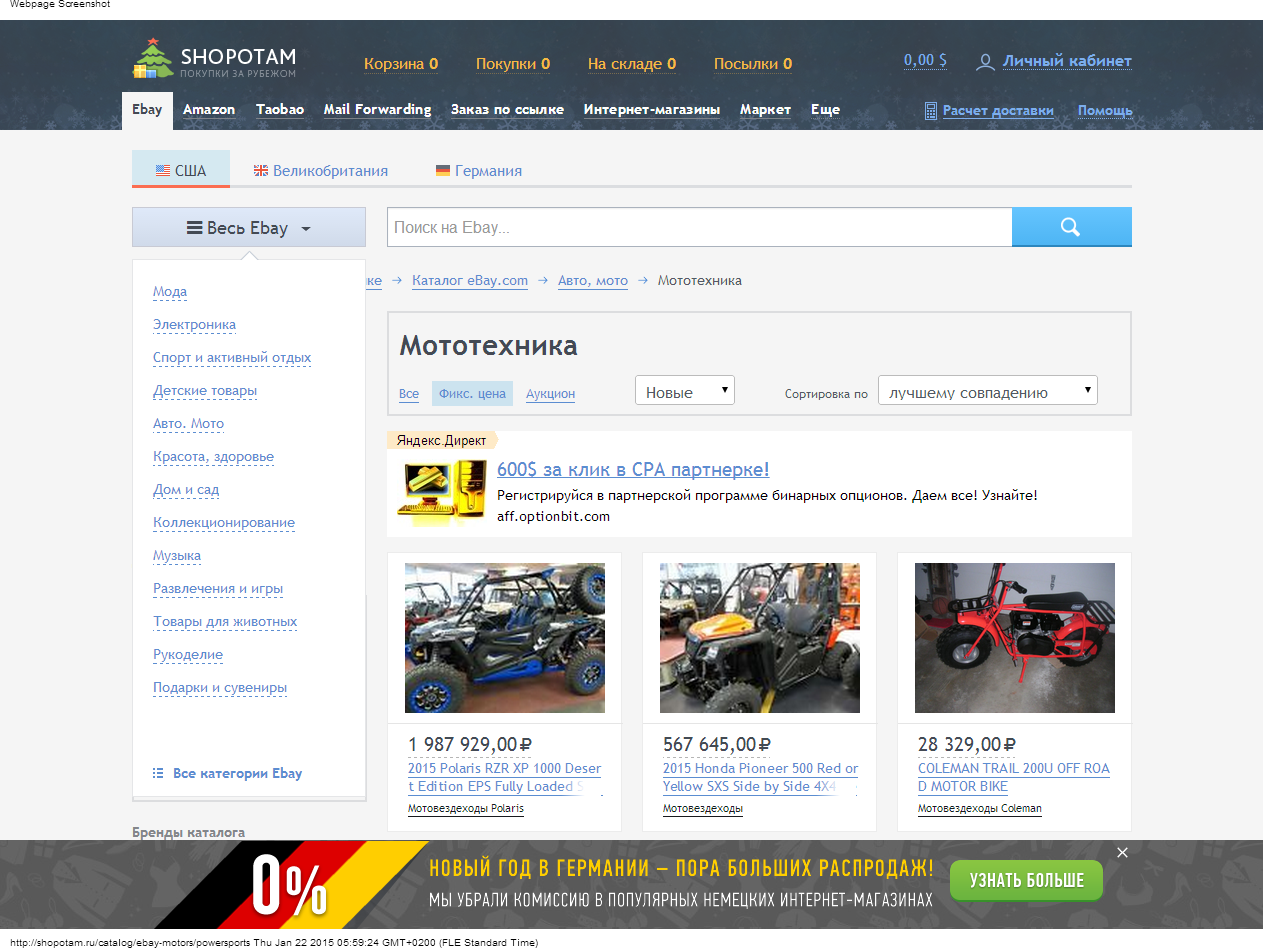Select the США country tab

pyautogui.click(x=181, y=169)
